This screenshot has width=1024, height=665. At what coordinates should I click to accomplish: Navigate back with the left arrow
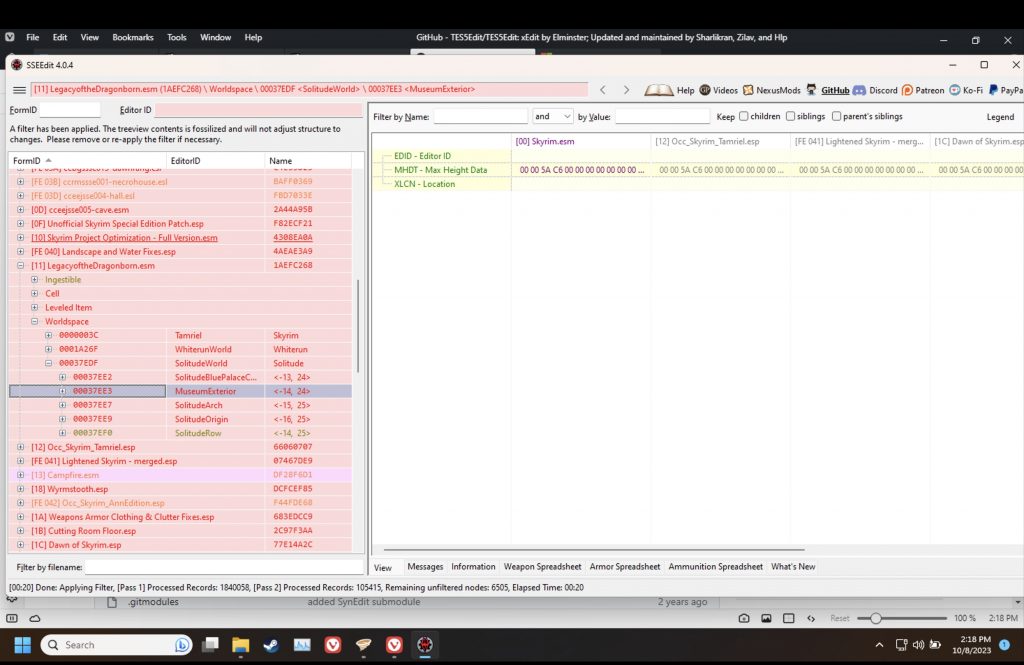pyautogui.click(x=603, y=90)
